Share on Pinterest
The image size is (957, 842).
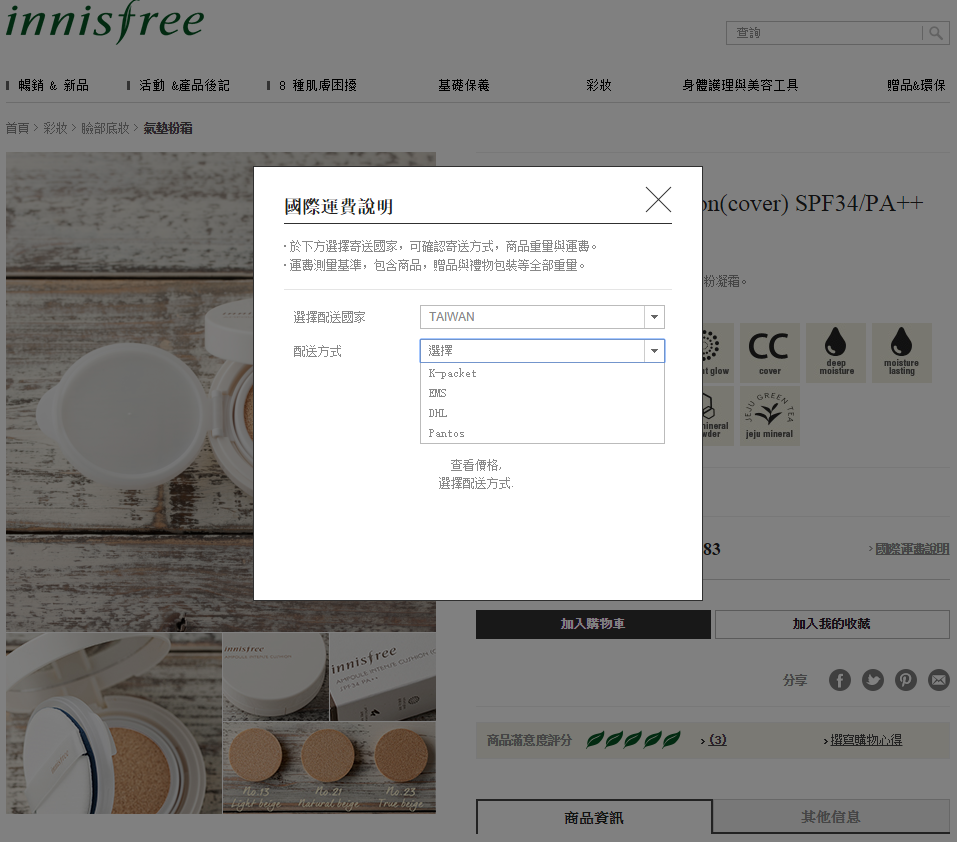(906, 680)
